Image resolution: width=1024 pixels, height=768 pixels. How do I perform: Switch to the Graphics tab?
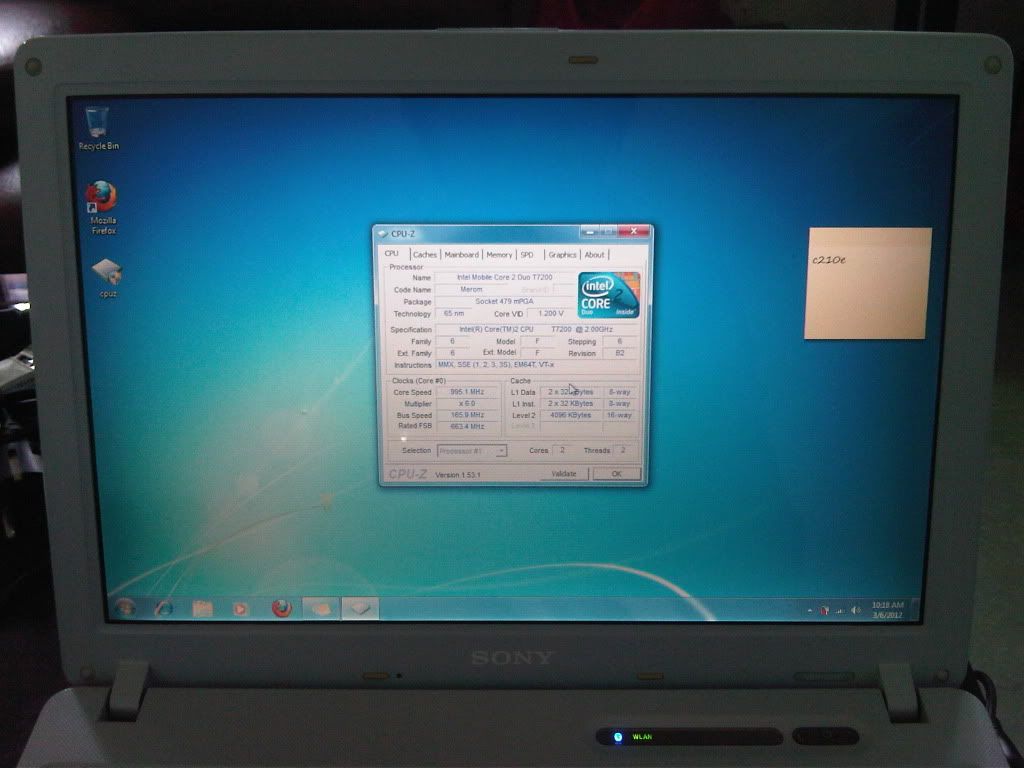[562, 255]
